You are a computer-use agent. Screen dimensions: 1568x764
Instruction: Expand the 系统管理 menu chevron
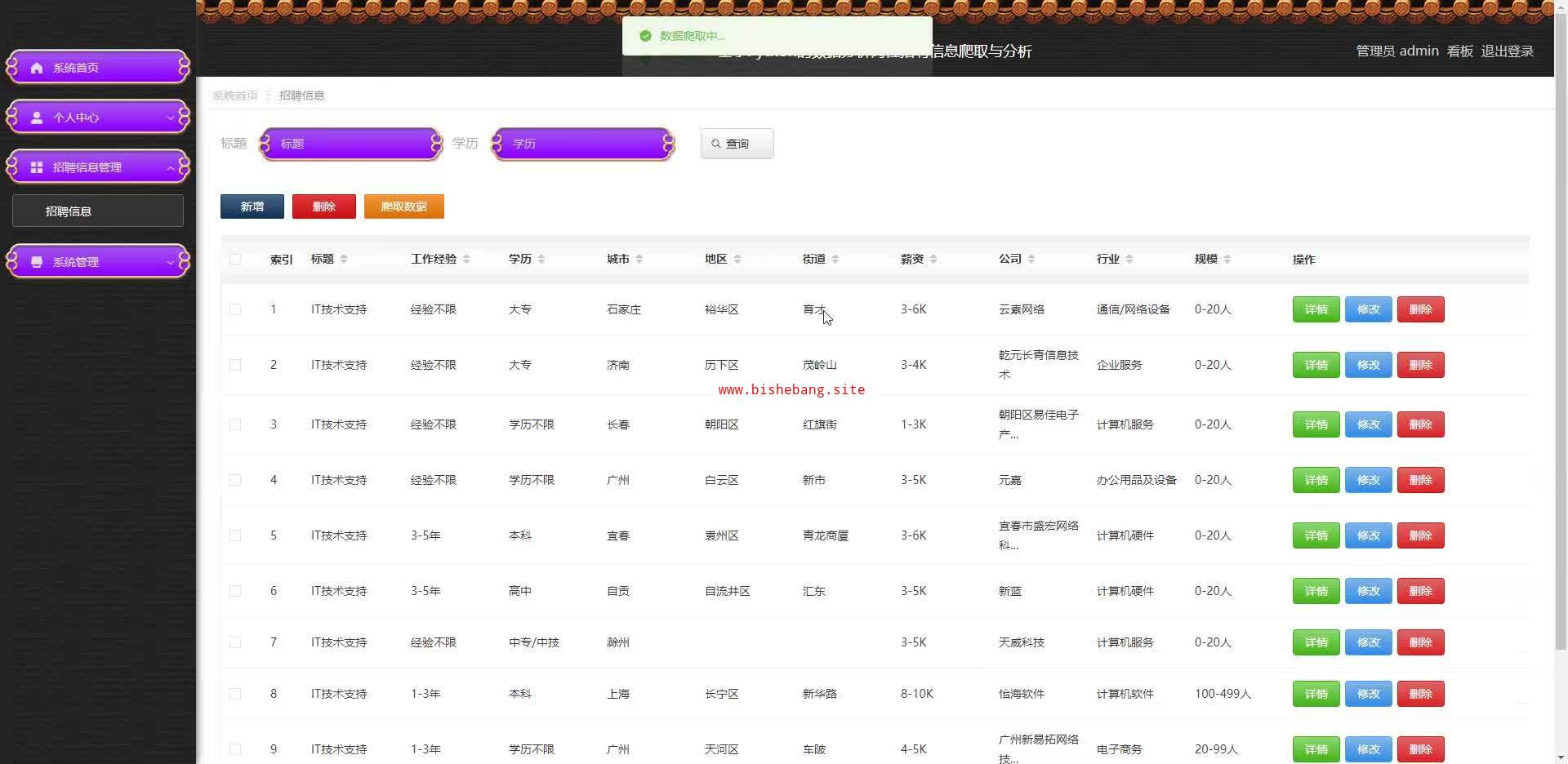tap(170, 262)
